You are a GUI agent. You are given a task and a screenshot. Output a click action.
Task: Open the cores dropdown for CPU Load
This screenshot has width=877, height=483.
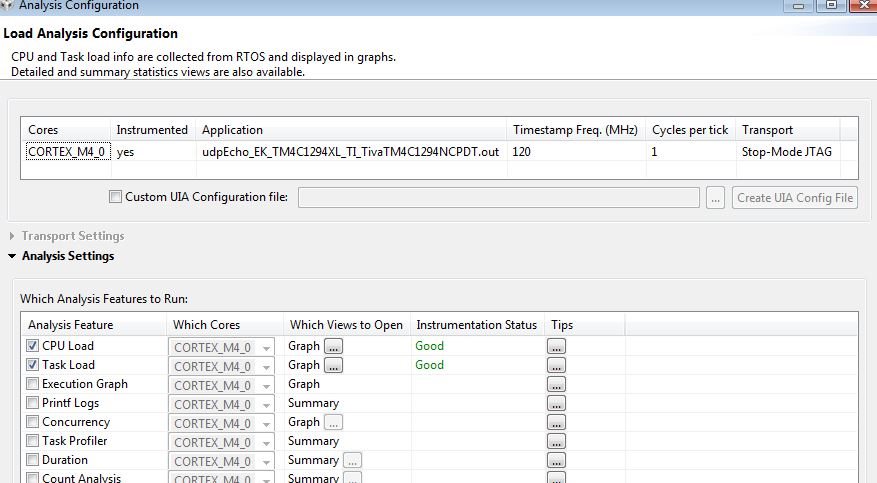click(x=221, y=347)
